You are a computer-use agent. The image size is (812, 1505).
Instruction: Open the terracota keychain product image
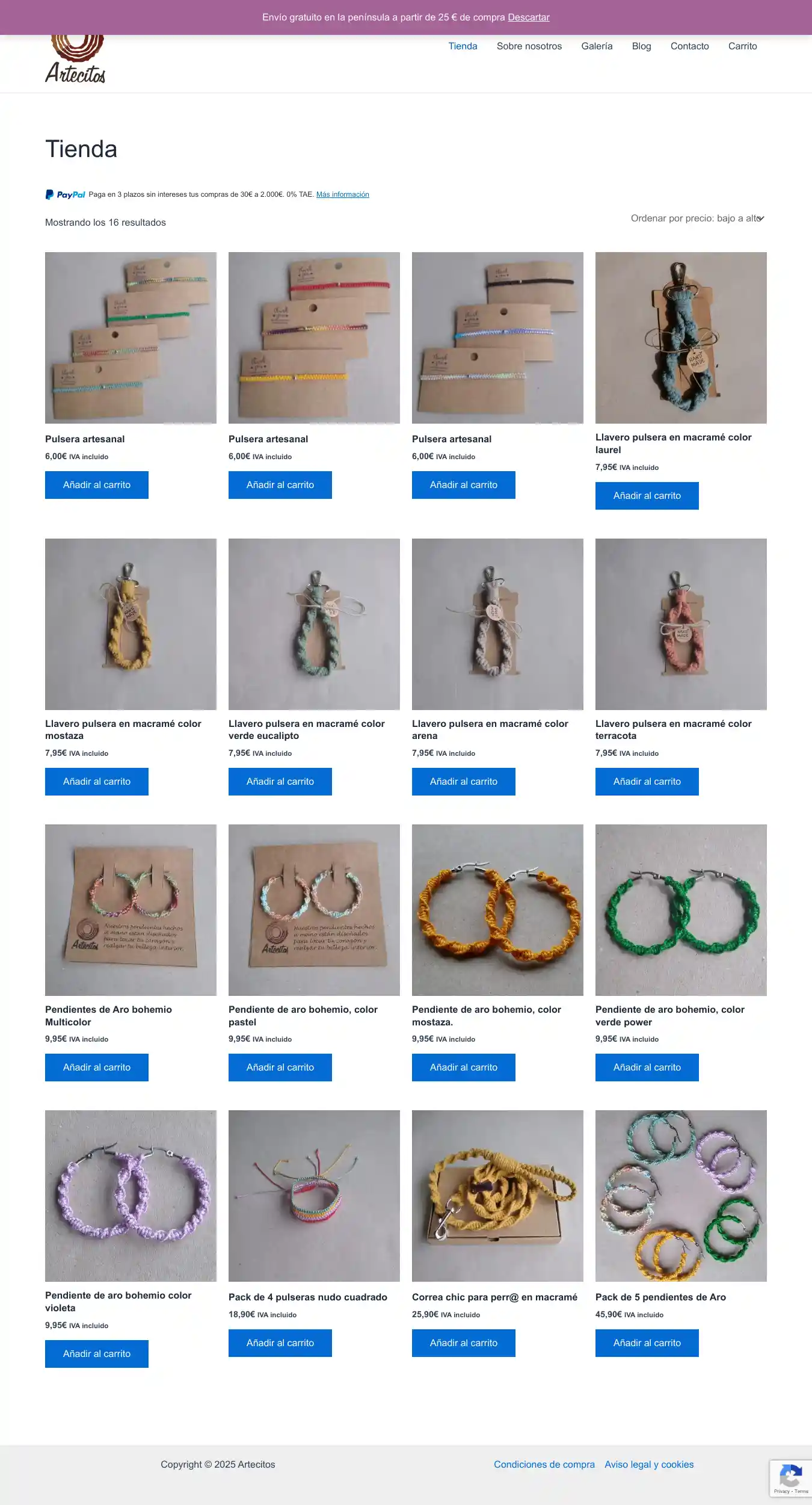(x=681, y=624)
